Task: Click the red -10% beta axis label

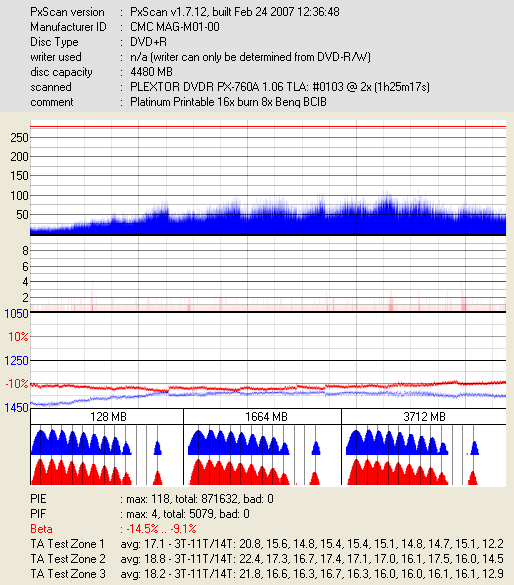Action: pos(17,384)
